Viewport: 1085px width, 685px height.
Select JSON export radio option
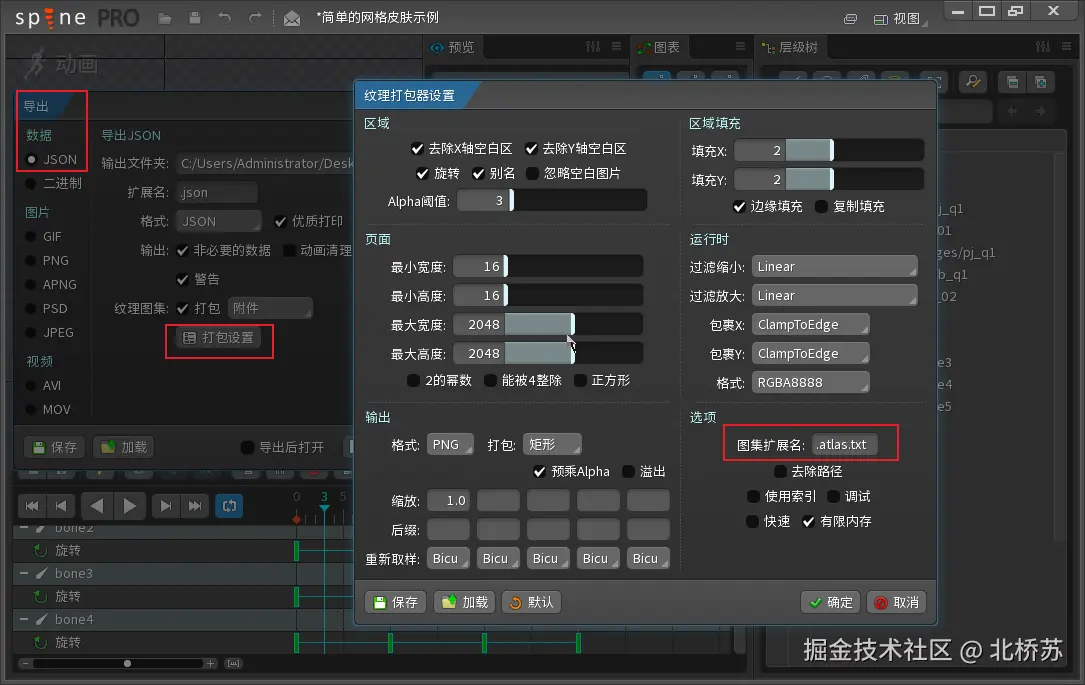(51, 159)
